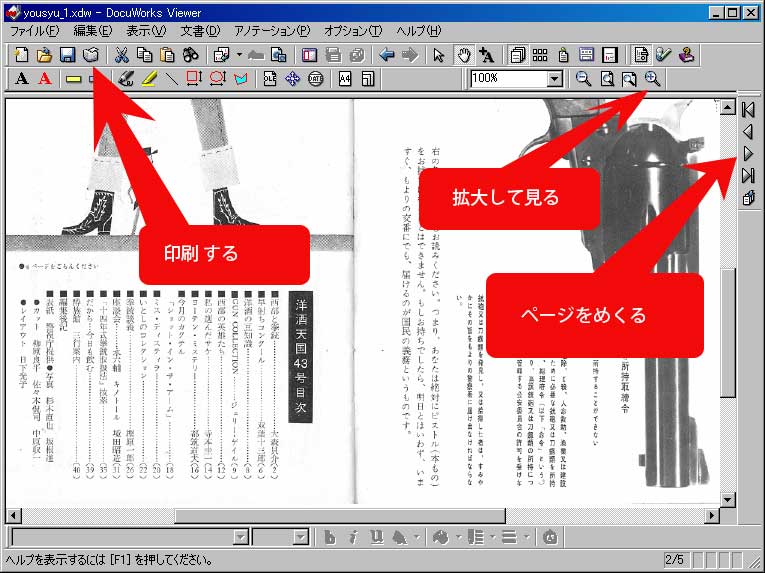Click the Save floppy disk icon
The image size is (765, 573).
pyautogui.click(x=67, y=55)
